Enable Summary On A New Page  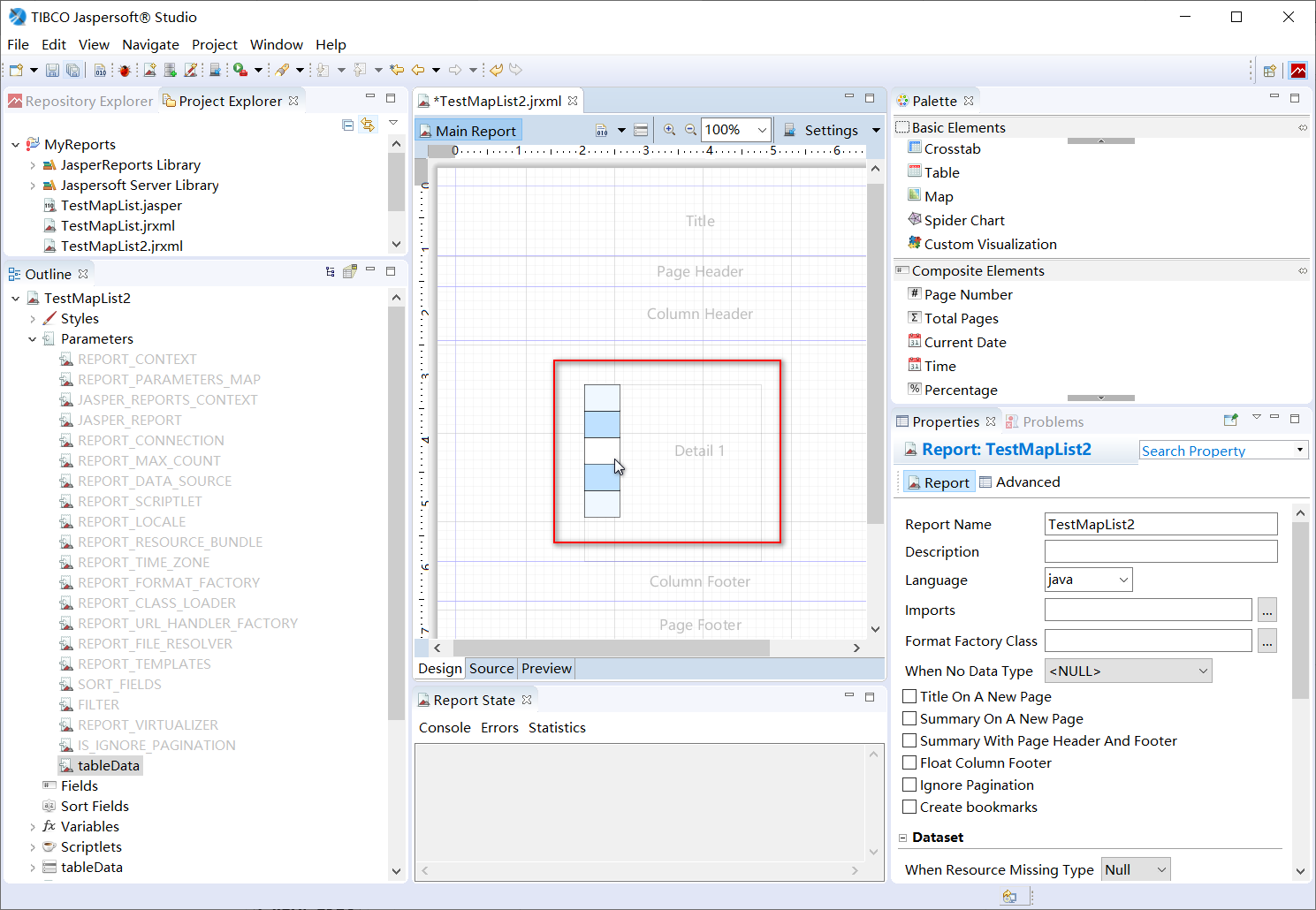pos(909,718)
